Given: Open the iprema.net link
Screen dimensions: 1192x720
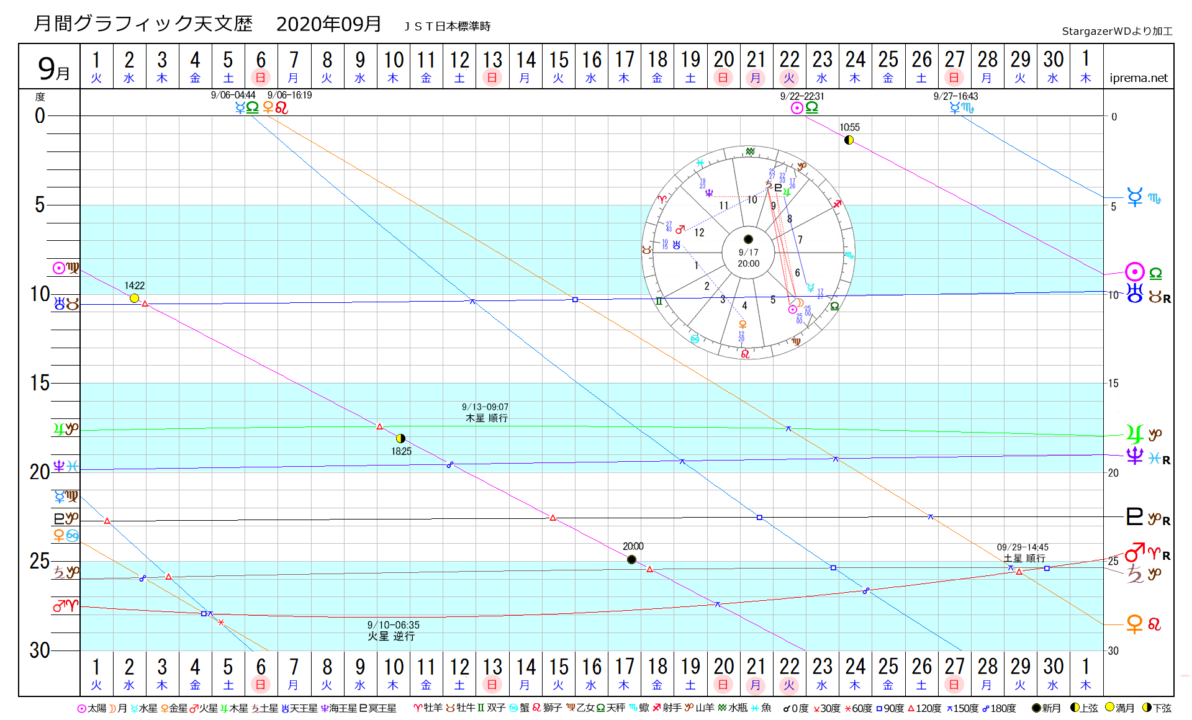Looking at the screenshot, I should tap(1139, 77).
